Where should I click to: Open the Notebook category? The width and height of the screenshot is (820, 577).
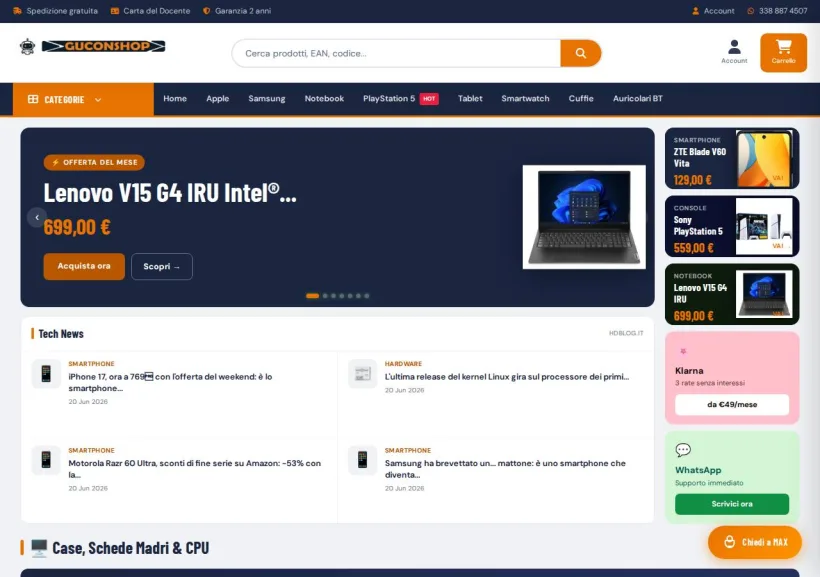324,98
